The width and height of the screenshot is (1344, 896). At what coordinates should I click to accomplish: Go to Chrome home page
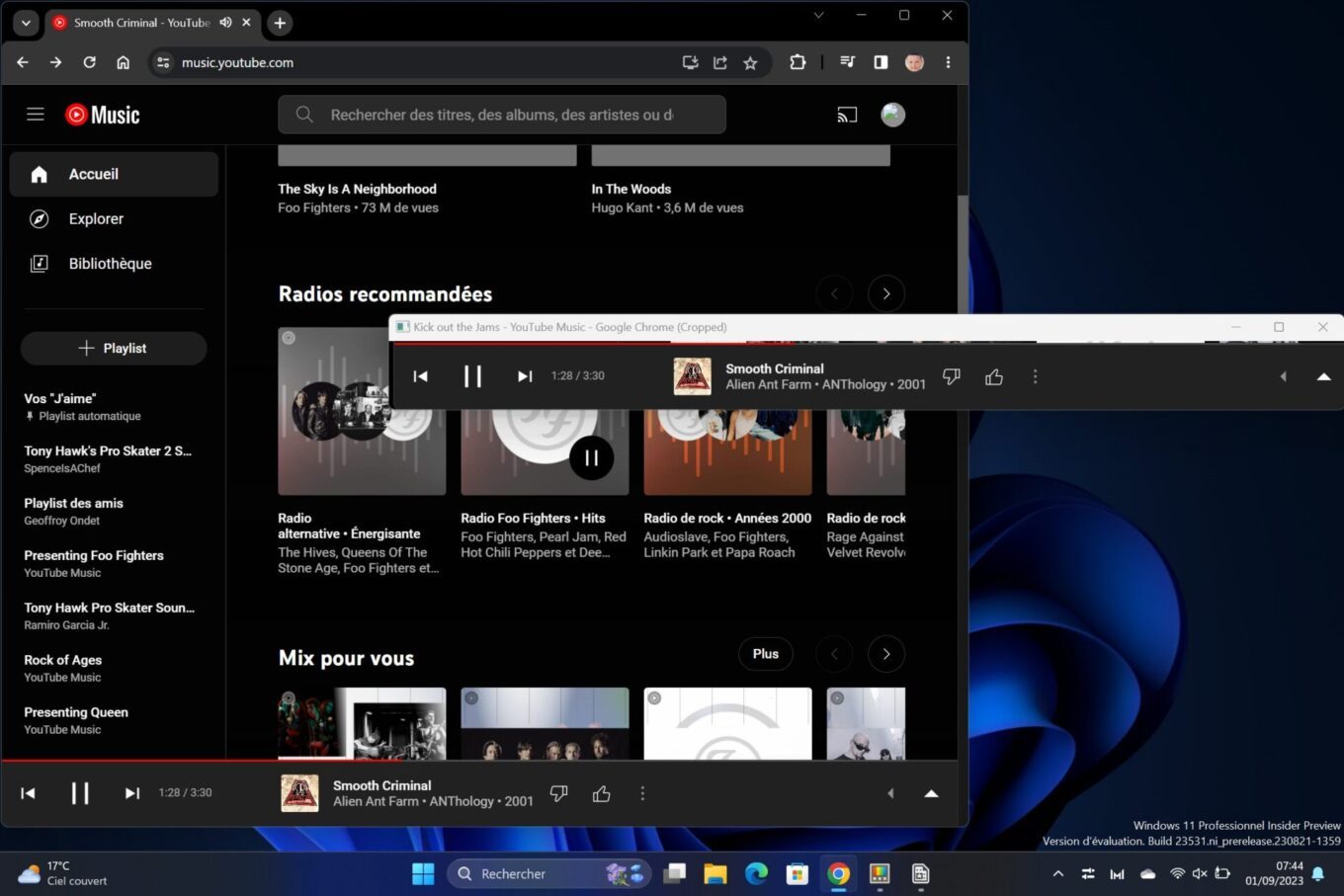point(123,62)
